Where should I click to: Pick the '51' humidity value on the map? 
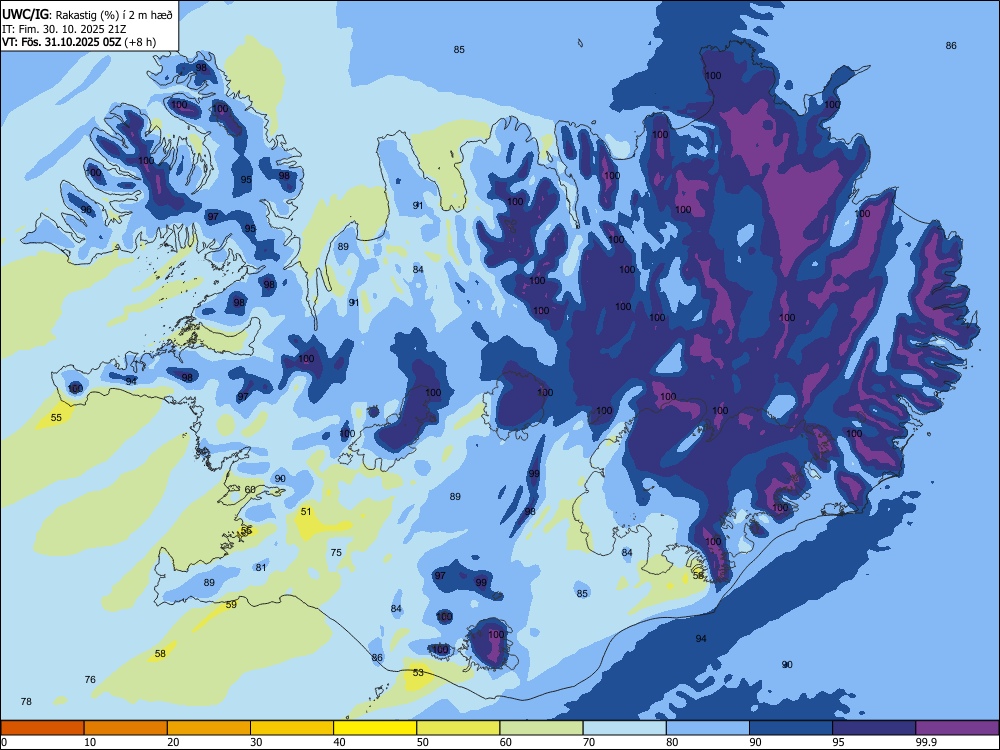click(306, 511)
